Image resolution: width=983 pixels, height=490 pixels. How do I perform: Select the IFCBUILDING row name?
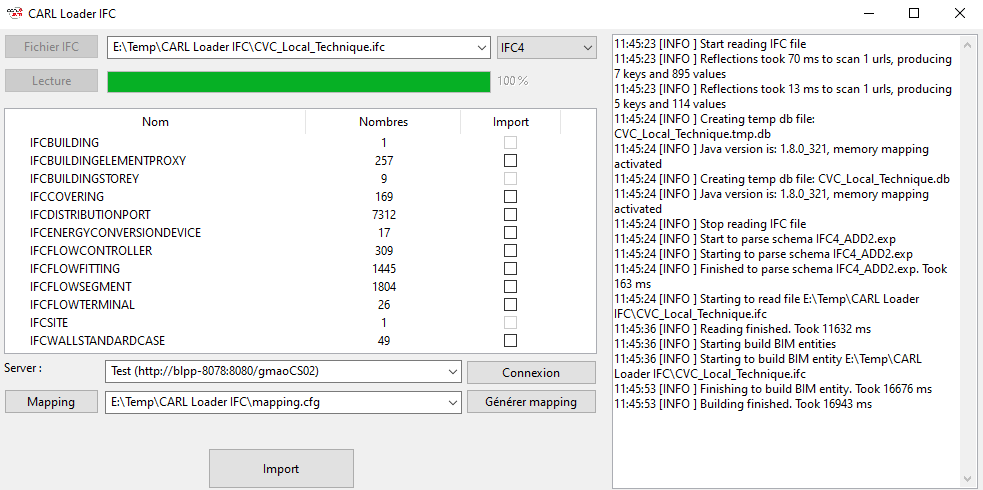coord(65,143)
